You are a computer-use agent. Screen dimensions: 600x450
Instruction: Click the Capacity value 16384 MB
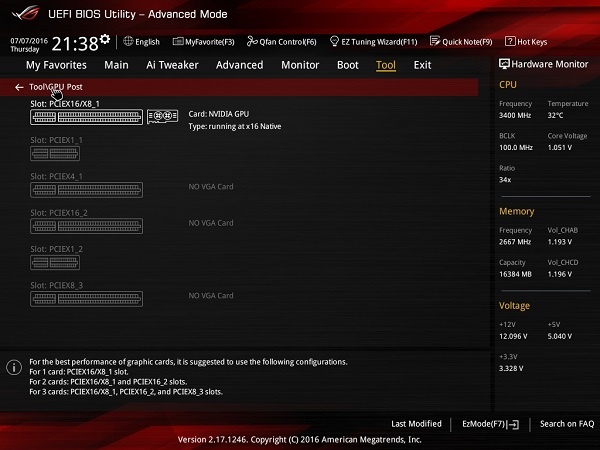pyautogui.click(x=515, y=274)
